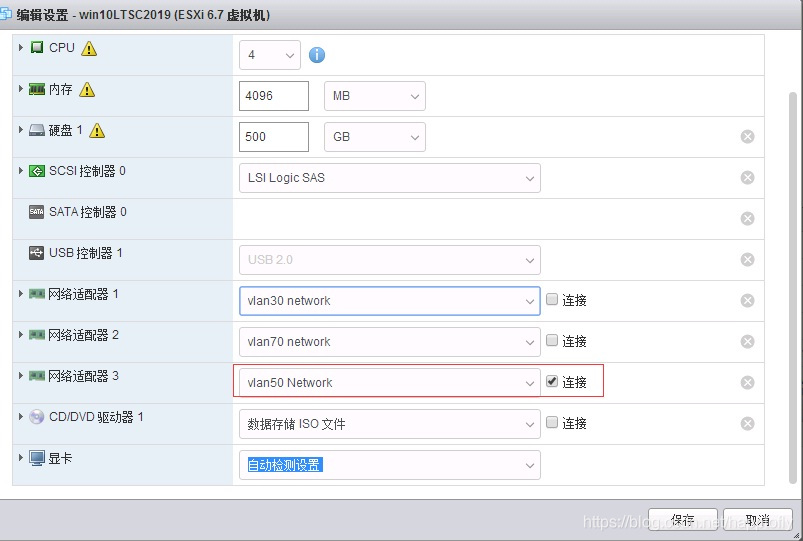Click the network adapter 2 card icon
Screen dimensions: 803x541
click(x=37, y=335)
